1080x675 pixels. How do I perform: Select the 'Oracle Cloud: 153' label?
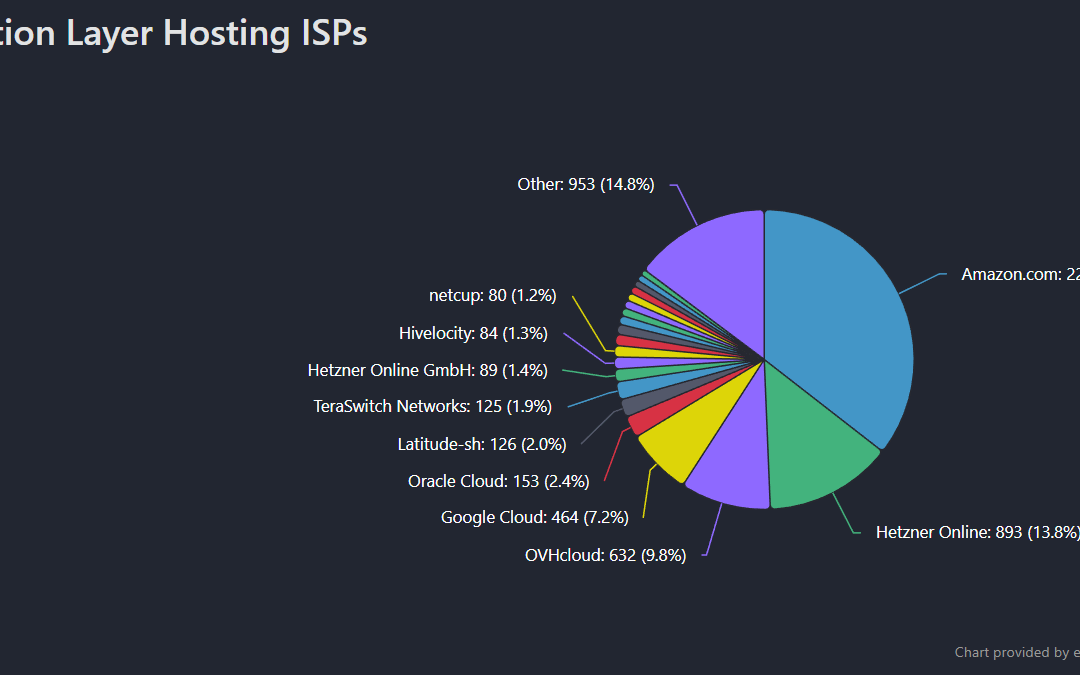[498, 481]
